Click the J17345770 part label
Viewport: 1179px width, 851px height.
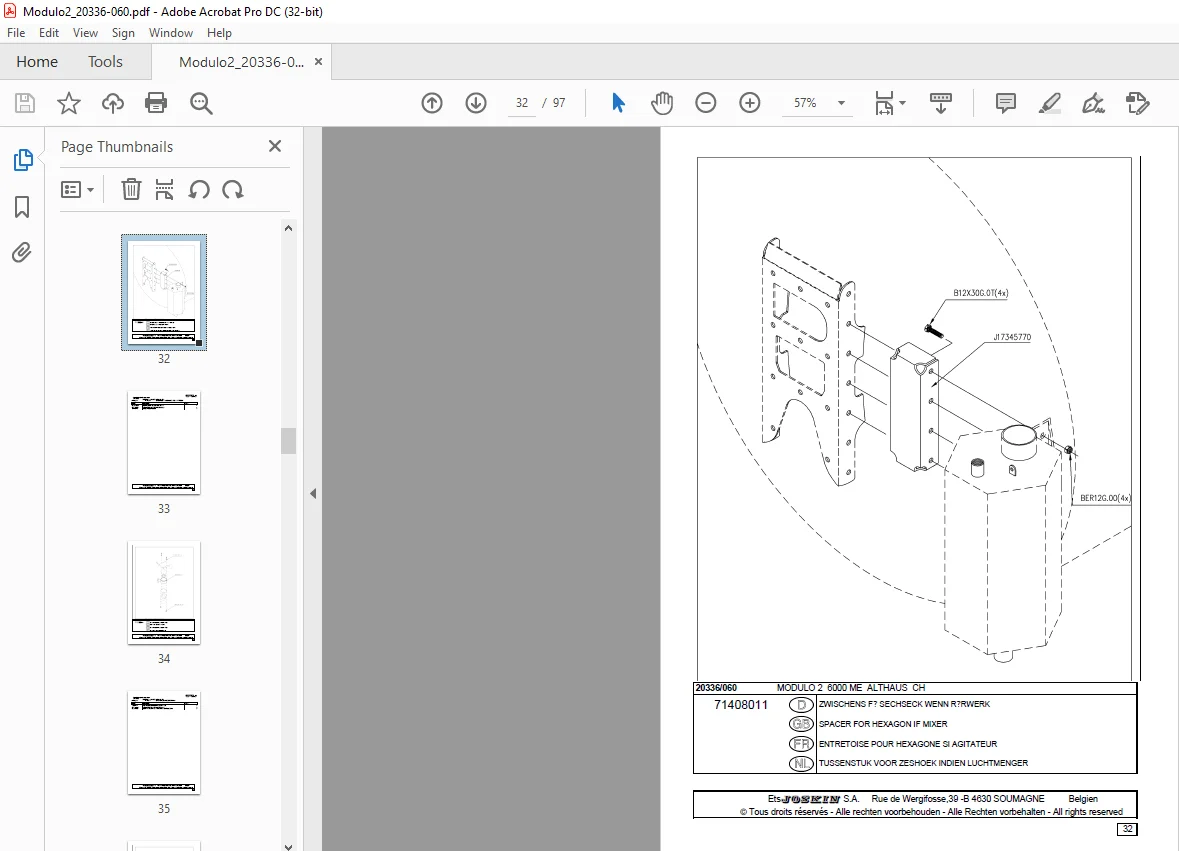click(1012, 338)
